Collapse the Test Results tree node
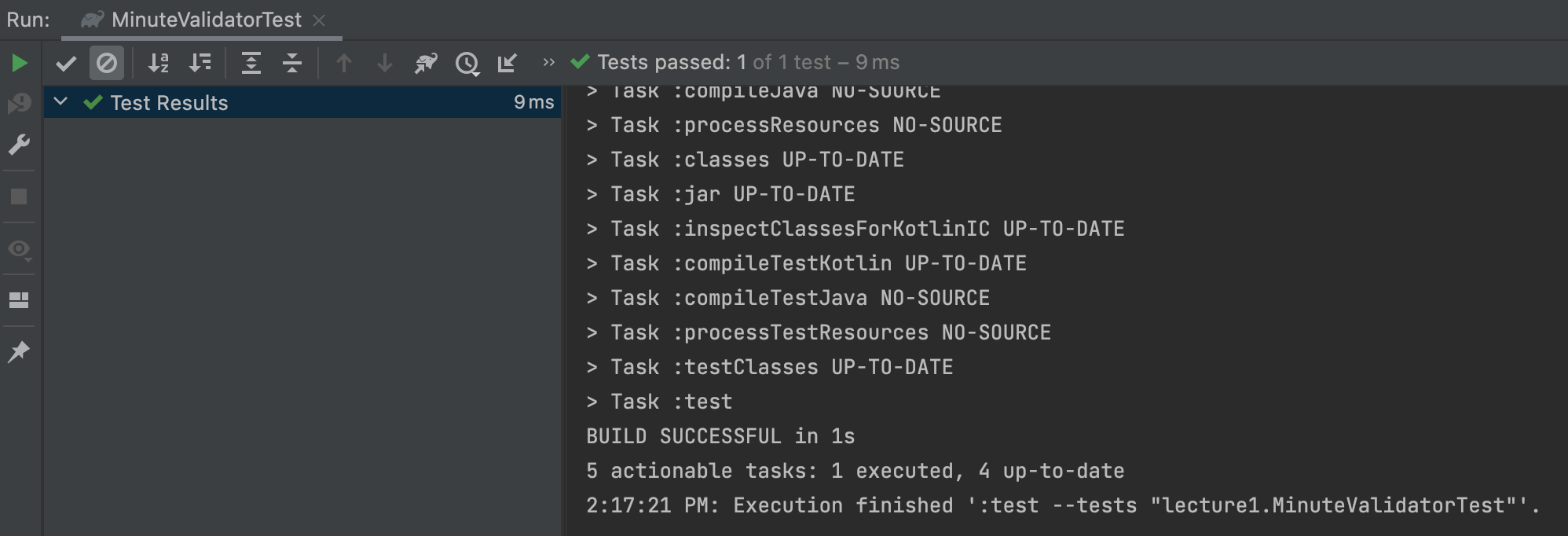This screenshot has height=536, width=1568. pyautogui.click(x=60, y=102)
